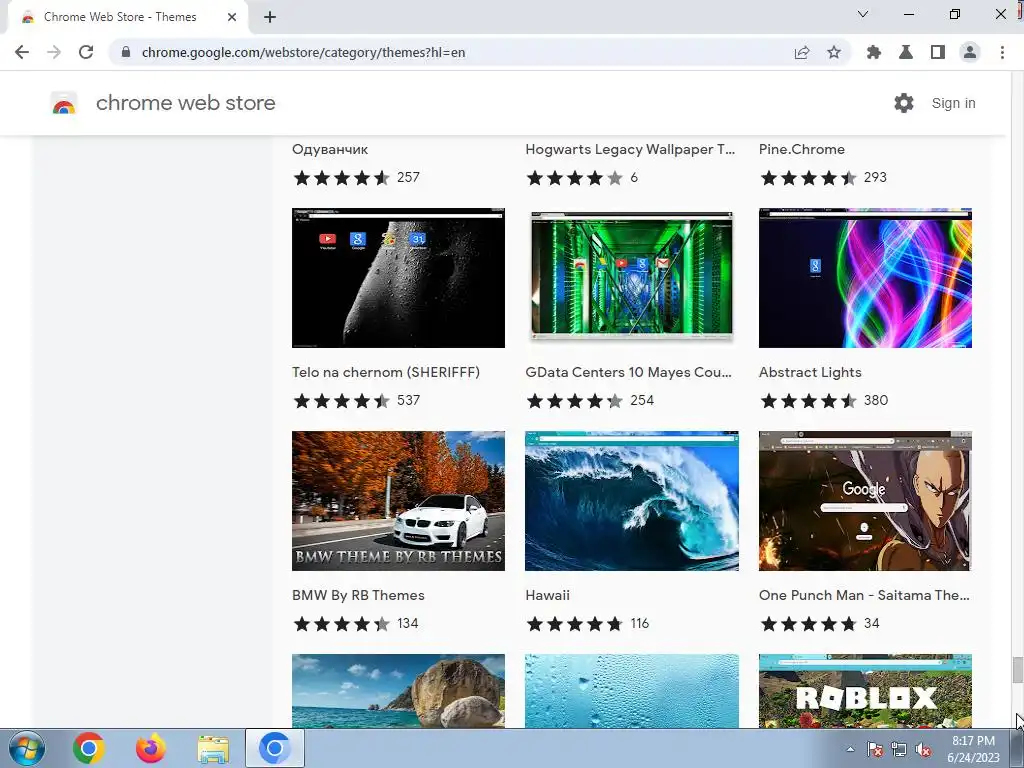Image resolution: width=1024 pixels, height=768 pixels.
Task: Open the clock showing 8:17 PM
Action: pyautogui.click(x=973, y=748)
